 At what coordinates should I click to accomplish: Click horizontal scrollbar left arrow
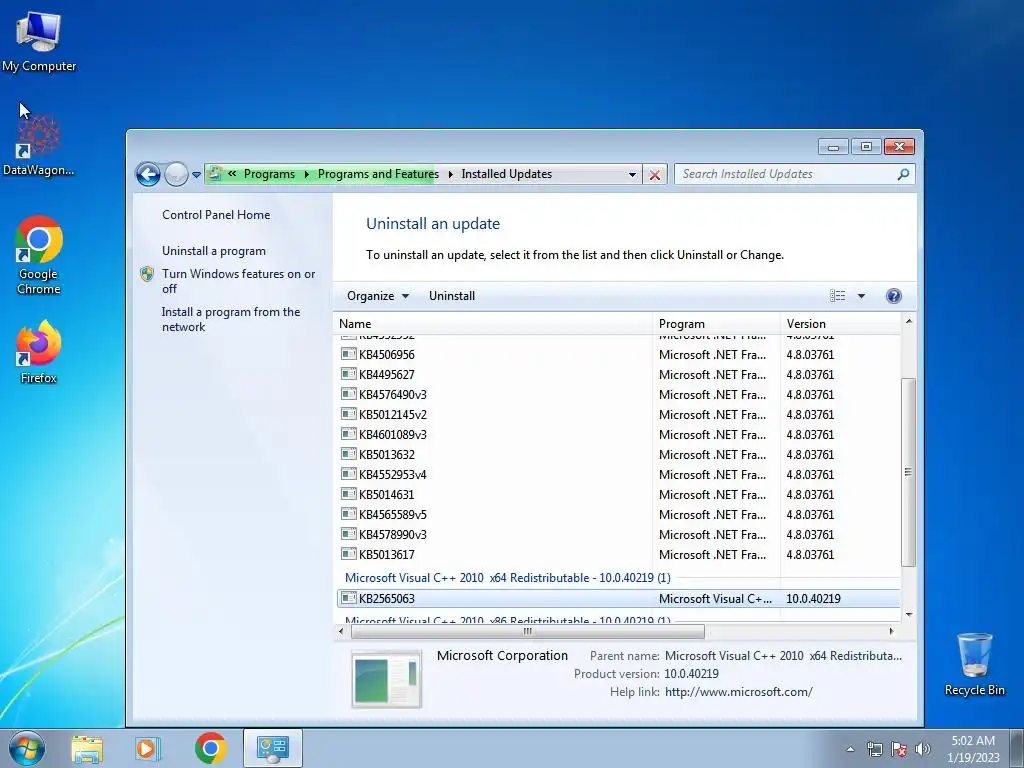342,632
